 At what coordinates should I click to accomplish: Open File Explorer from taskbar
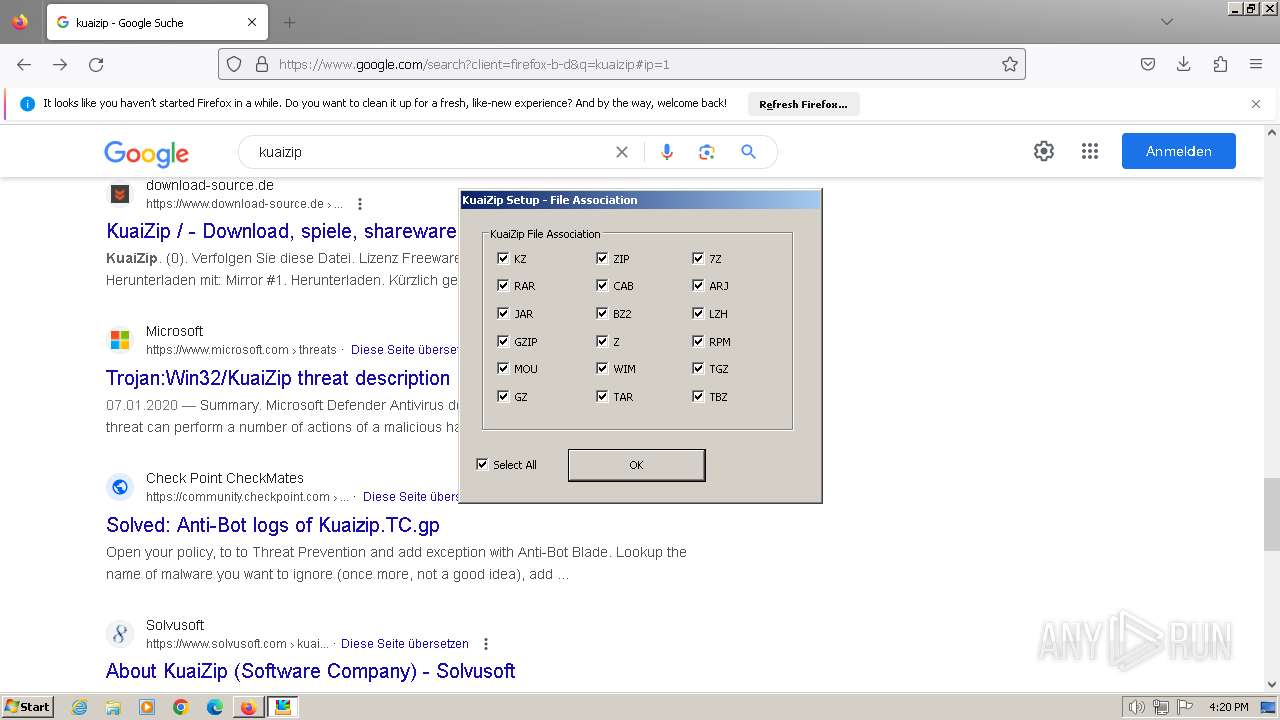click(113, 707)
